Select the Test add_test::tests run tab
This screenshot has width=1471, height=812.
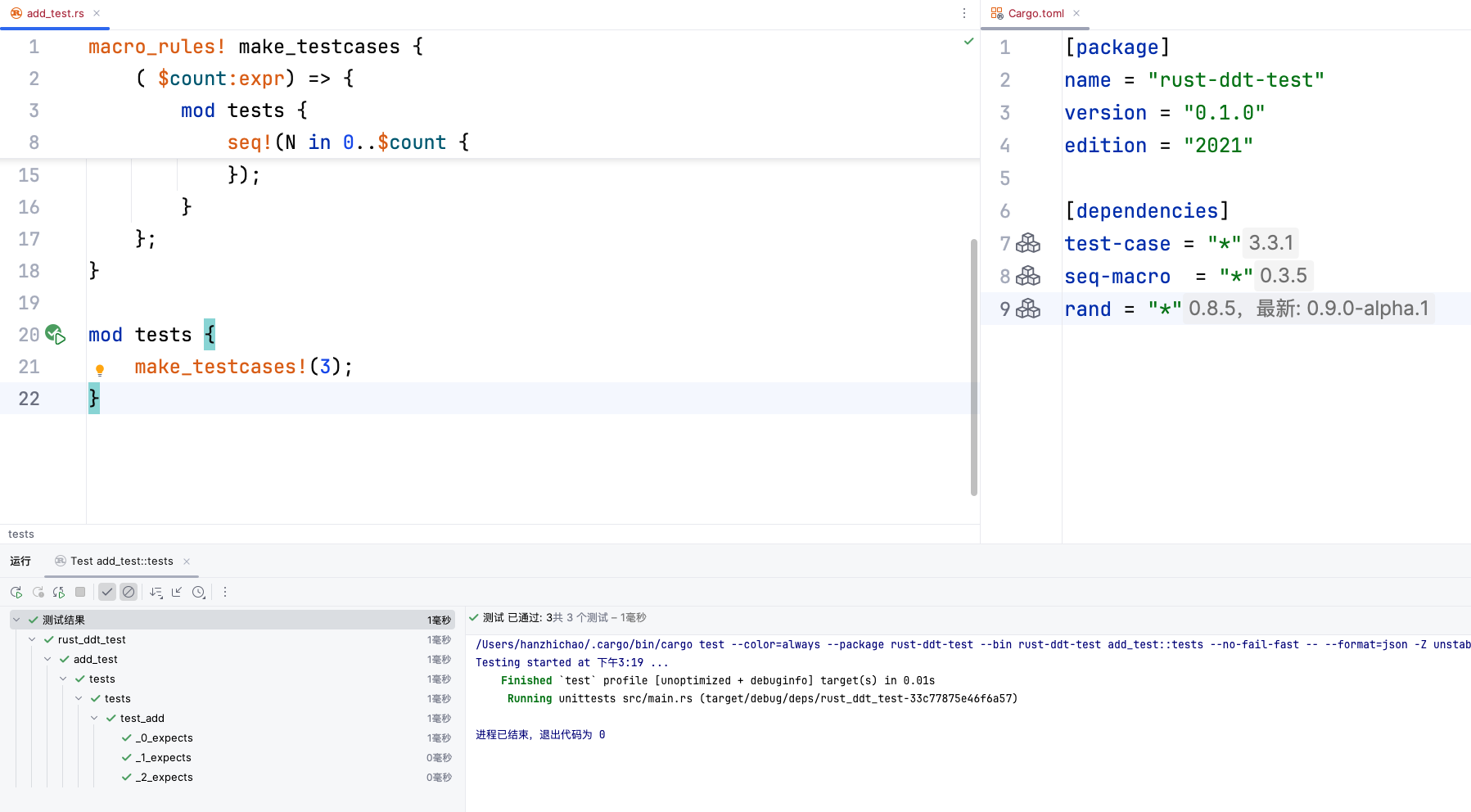pos(122,561)
